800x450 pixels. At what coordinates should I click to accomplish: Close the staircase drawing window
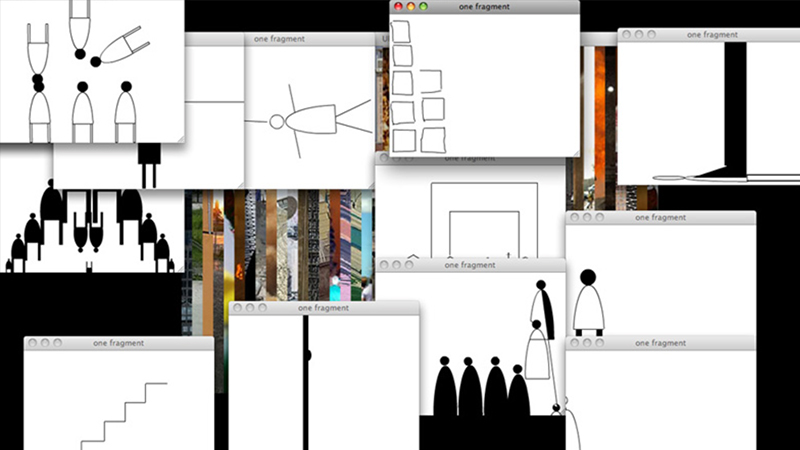tap(33, 343)
